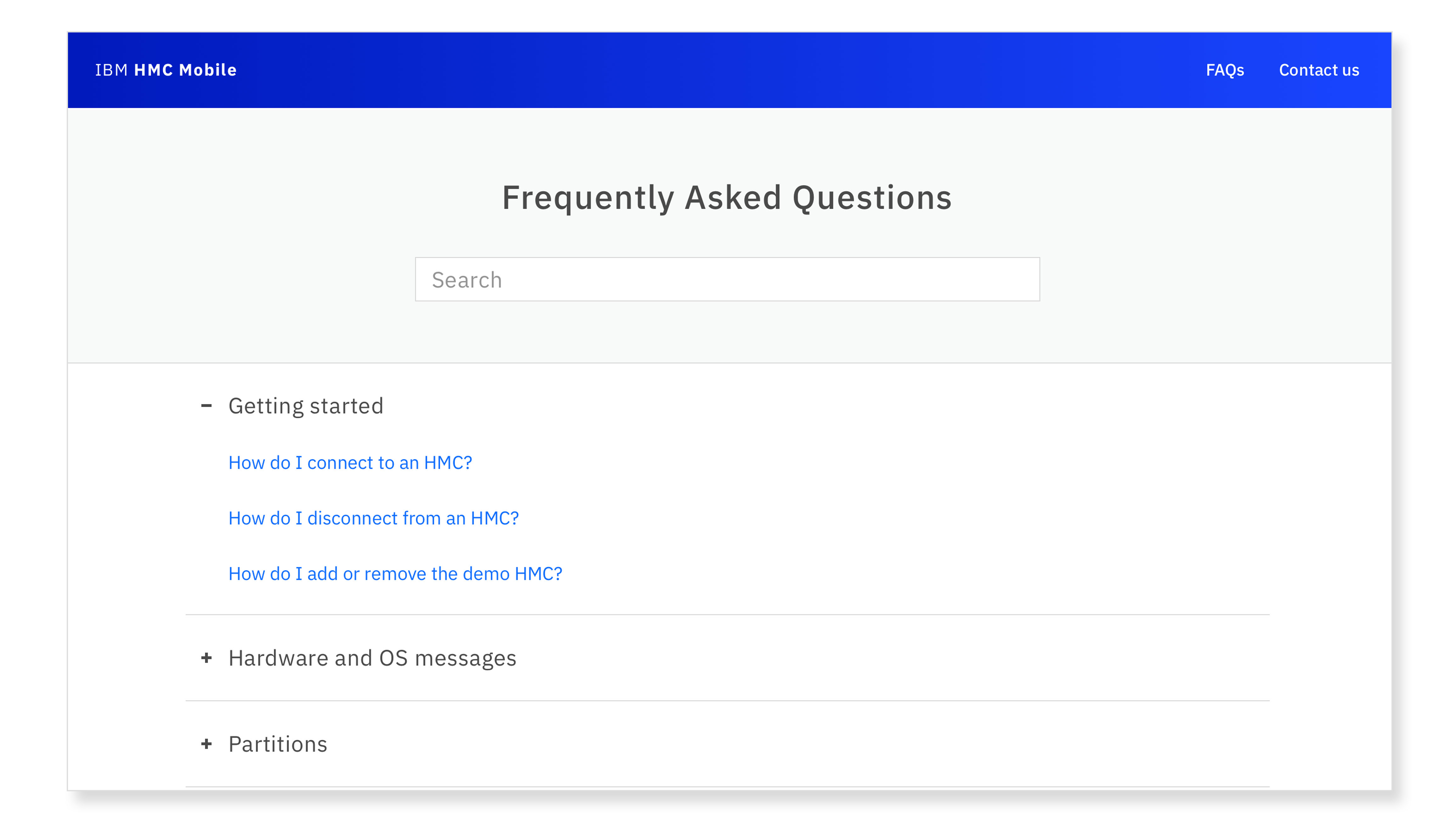
Task: Click the IBM HMC Mobile logo text
Action: coord(166,70)
